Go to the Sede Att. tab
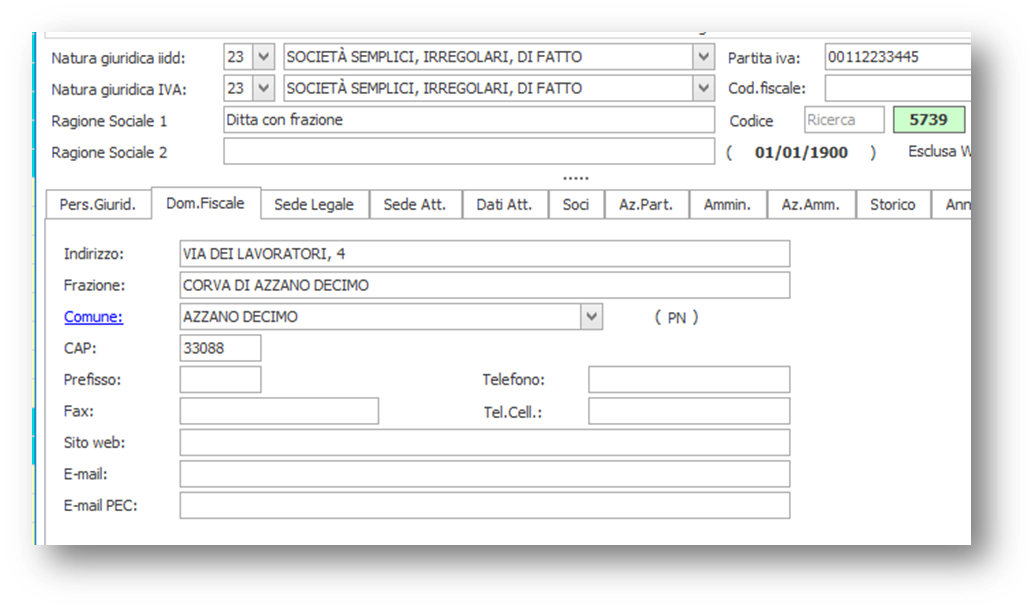The image size is (1036, 610). click(415, 204)
